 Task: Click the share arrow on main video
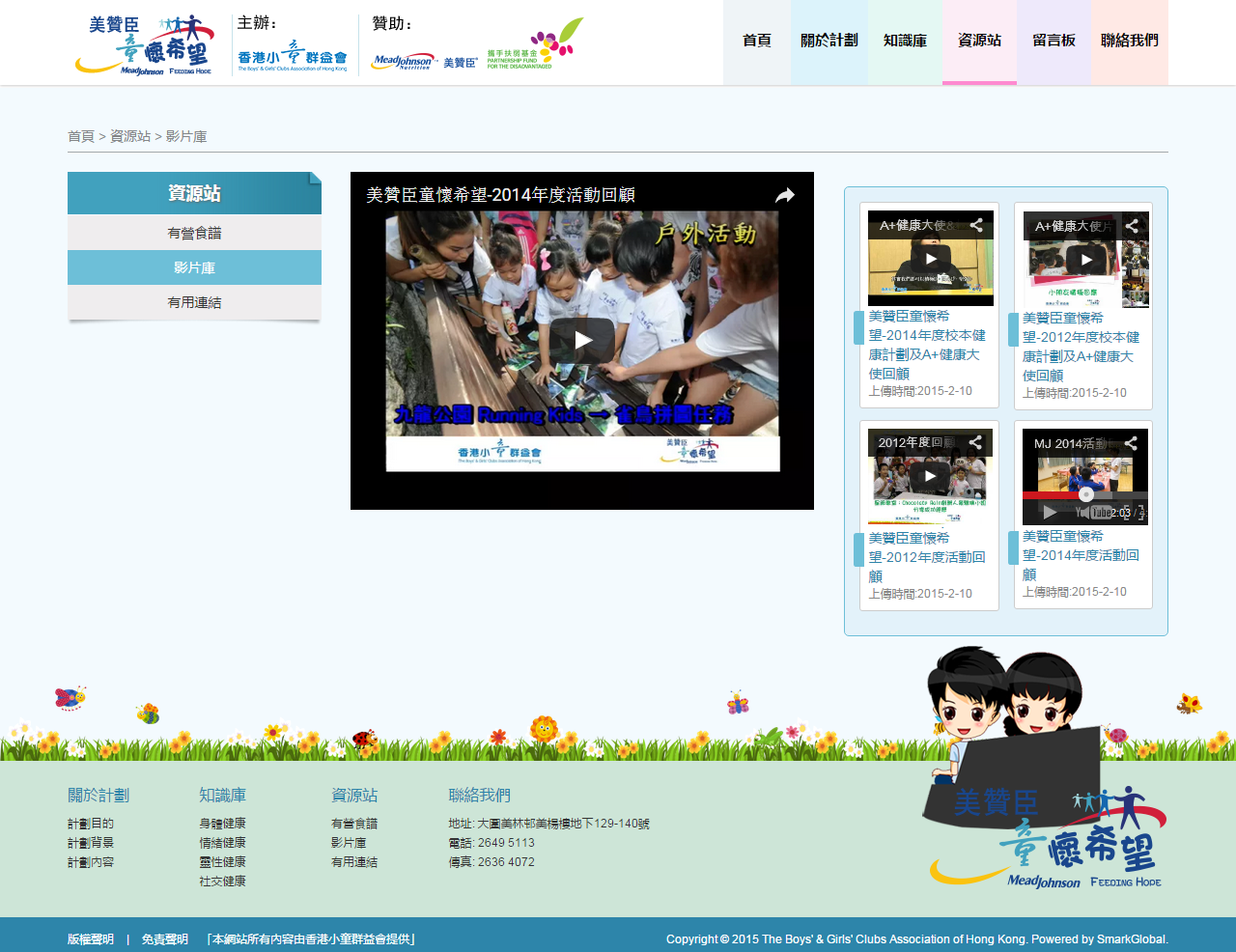[785, 195]
